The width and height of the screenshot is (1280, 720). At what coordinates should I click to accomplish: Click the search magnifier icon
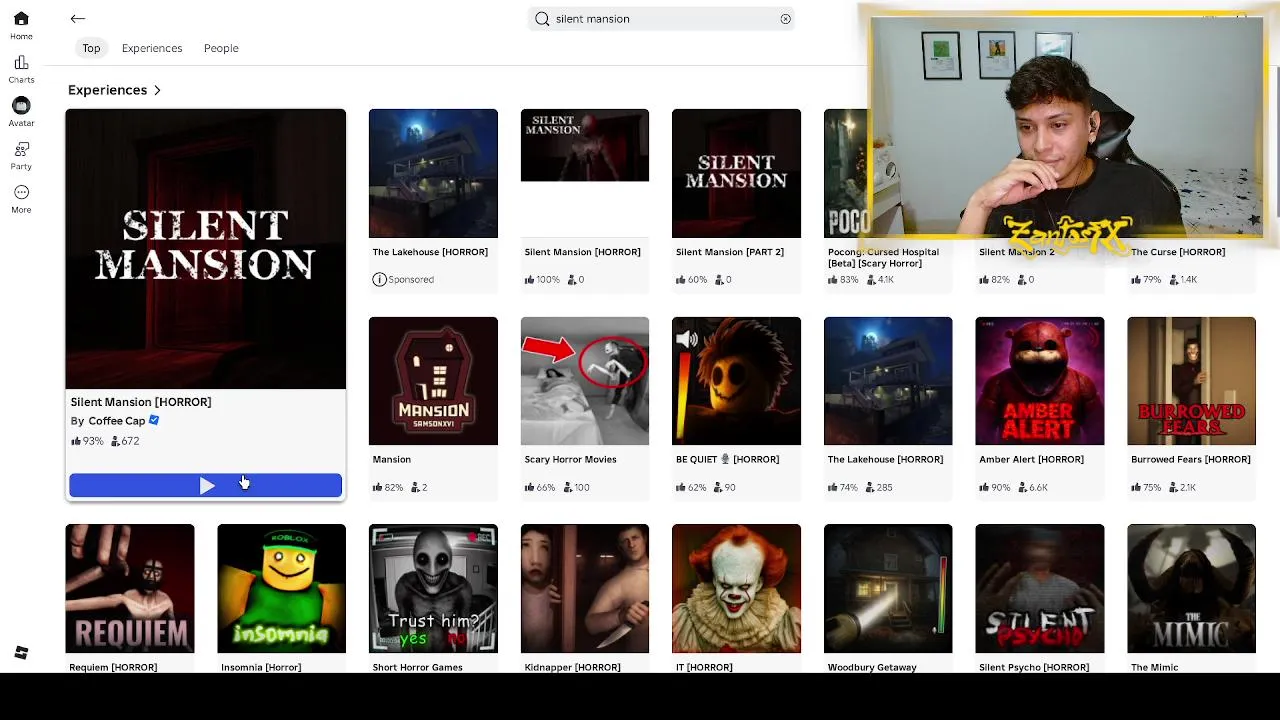(542, 18)
